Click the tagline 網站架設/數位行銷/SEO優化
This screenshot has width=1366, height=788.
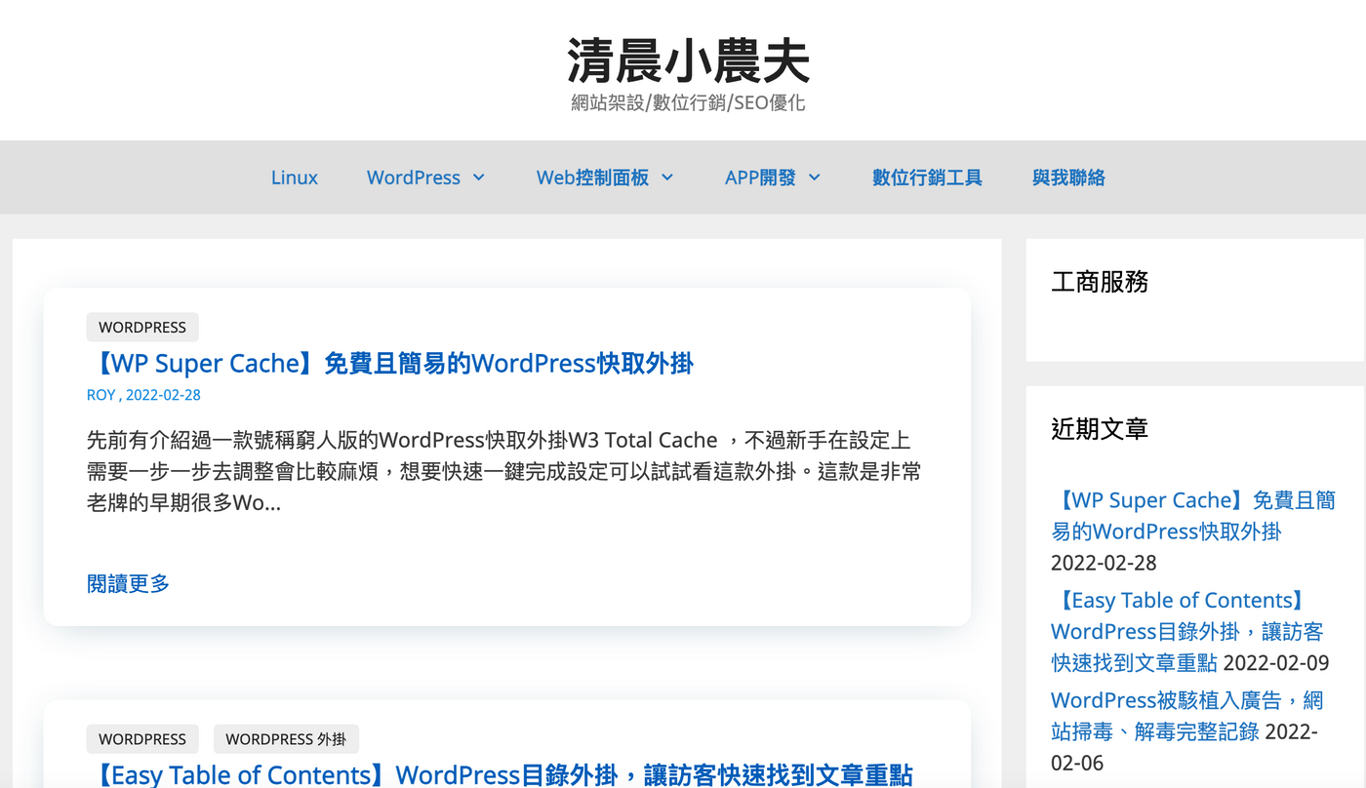coord(688,103)
